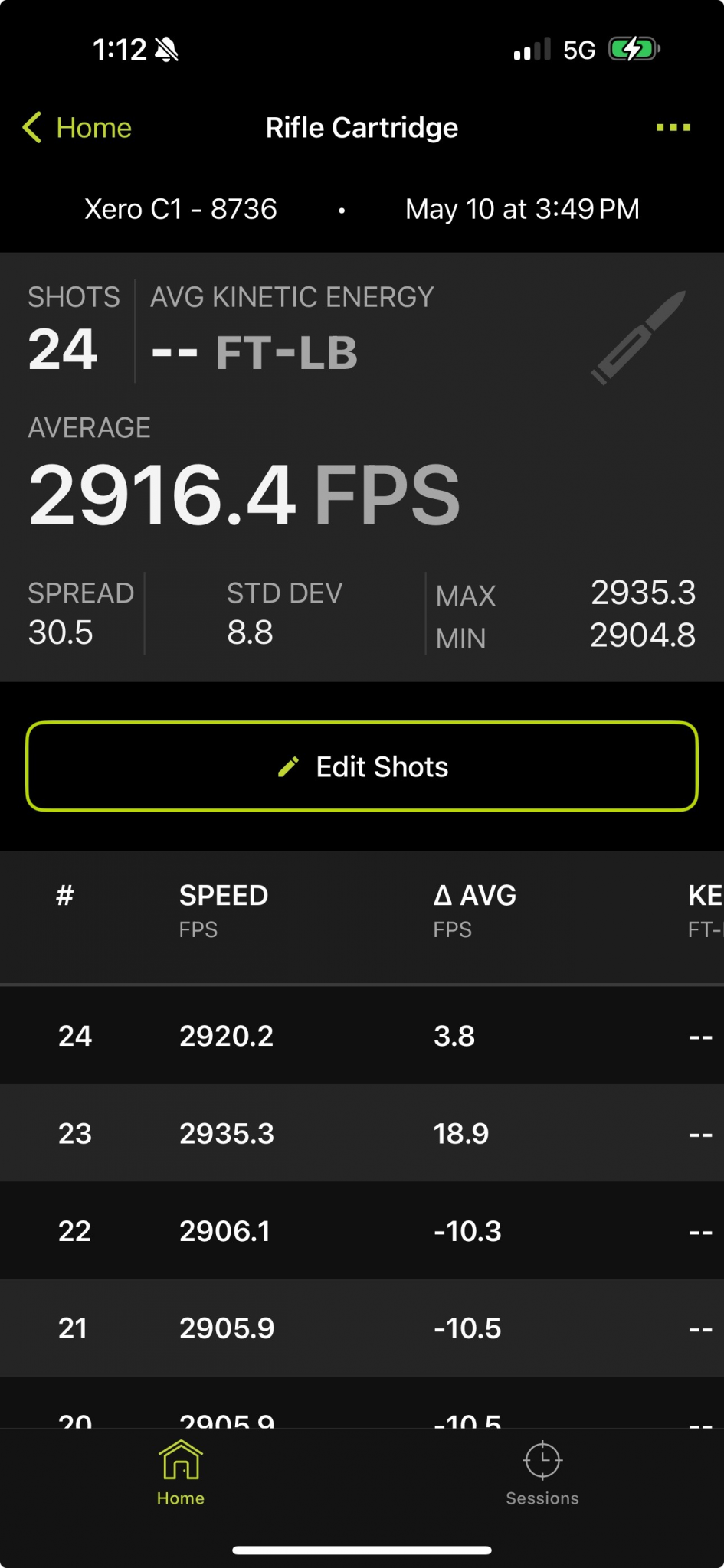The height and width of the screenshot is (1568, 724).
Task: Select shot 23 row at 2935.3 FPS
Action: [x=362, y=1133]
